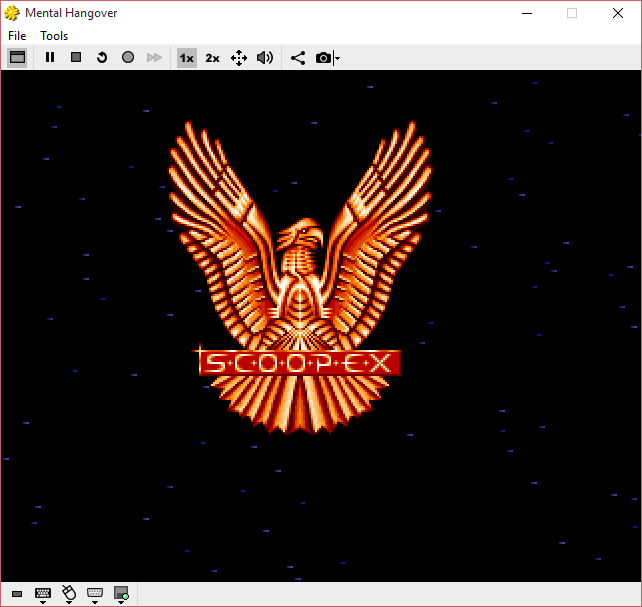Screen dimensions: 642x607
Task: Open floppy drive dropdown with green indicator
Action: [121, 595]
